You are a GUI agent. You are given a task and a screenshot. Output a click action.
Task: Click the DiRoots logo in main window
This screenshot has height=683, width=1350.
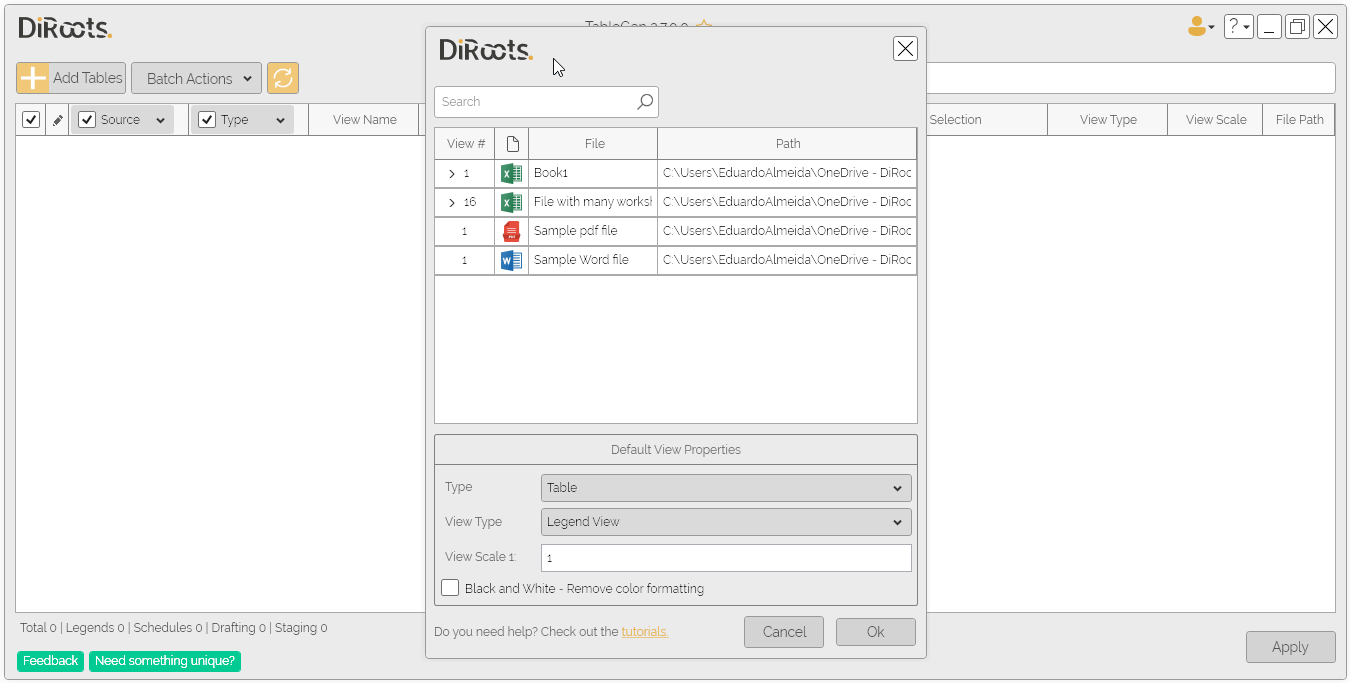(x=65, y=27)
